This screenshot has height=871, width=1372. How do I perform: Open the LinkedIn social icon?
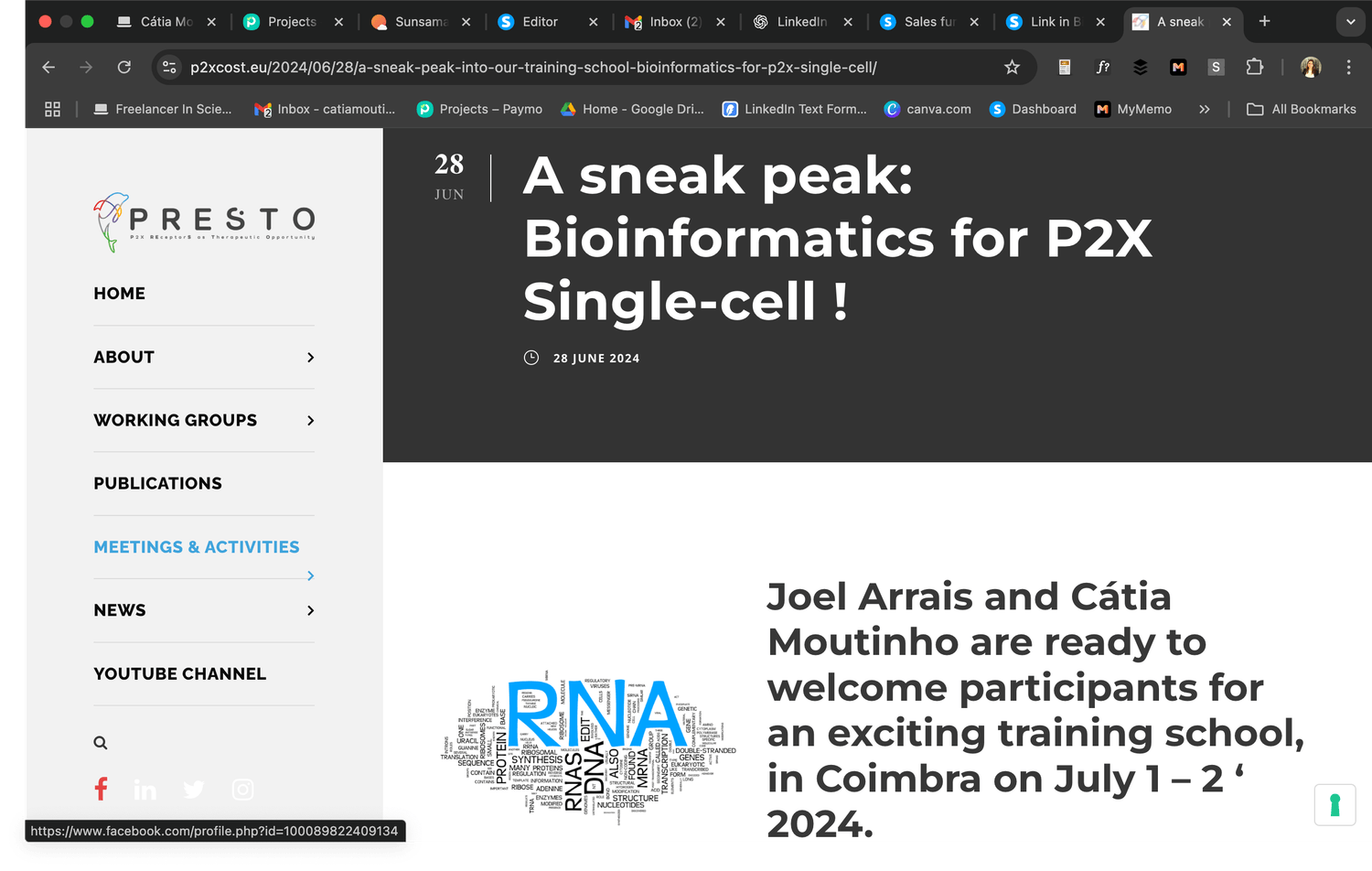[x=145, y=790]
